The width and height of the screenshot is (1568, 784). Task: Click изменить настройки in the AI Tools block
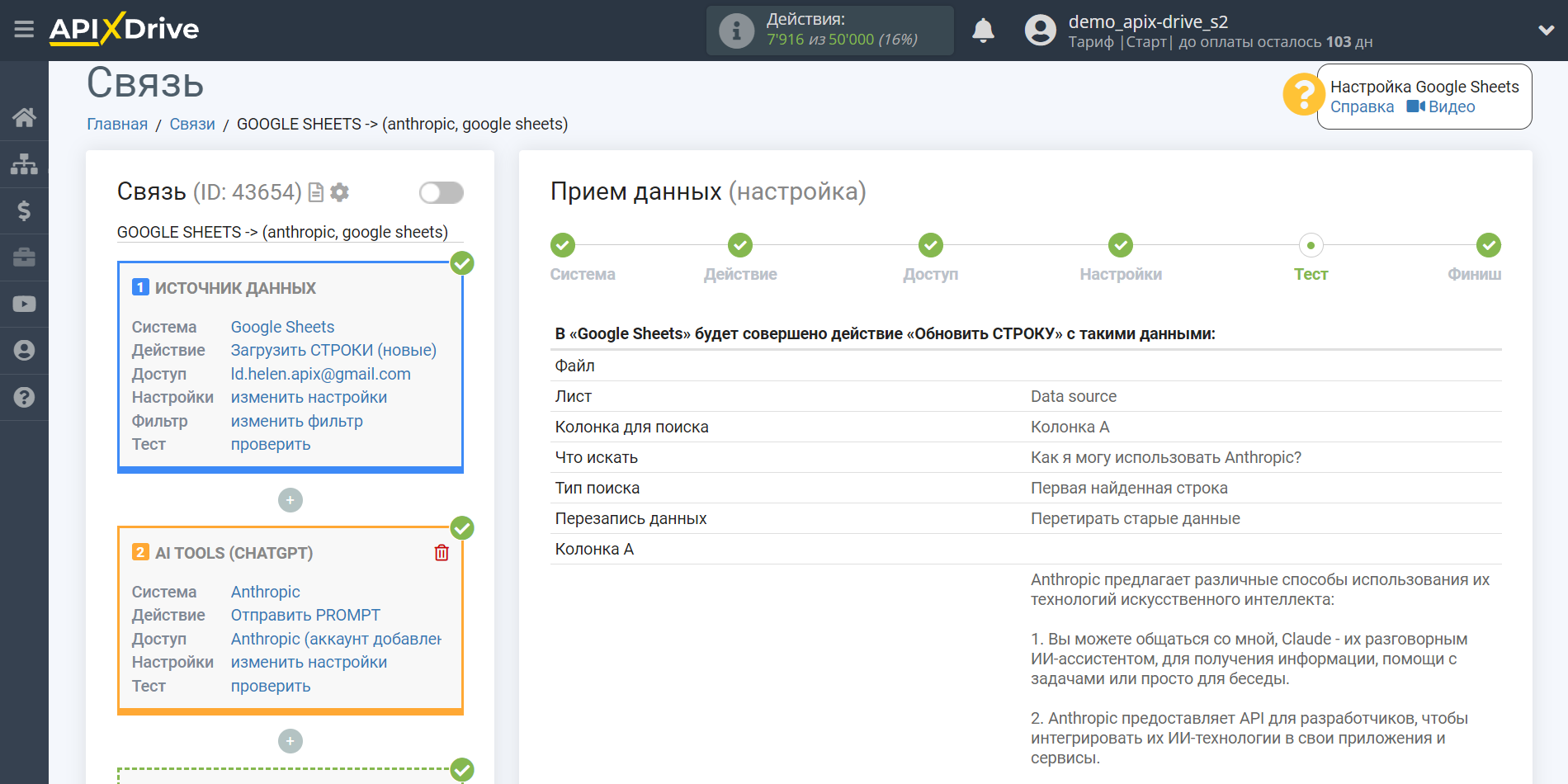pyautogui.click(x=309, y=663)
